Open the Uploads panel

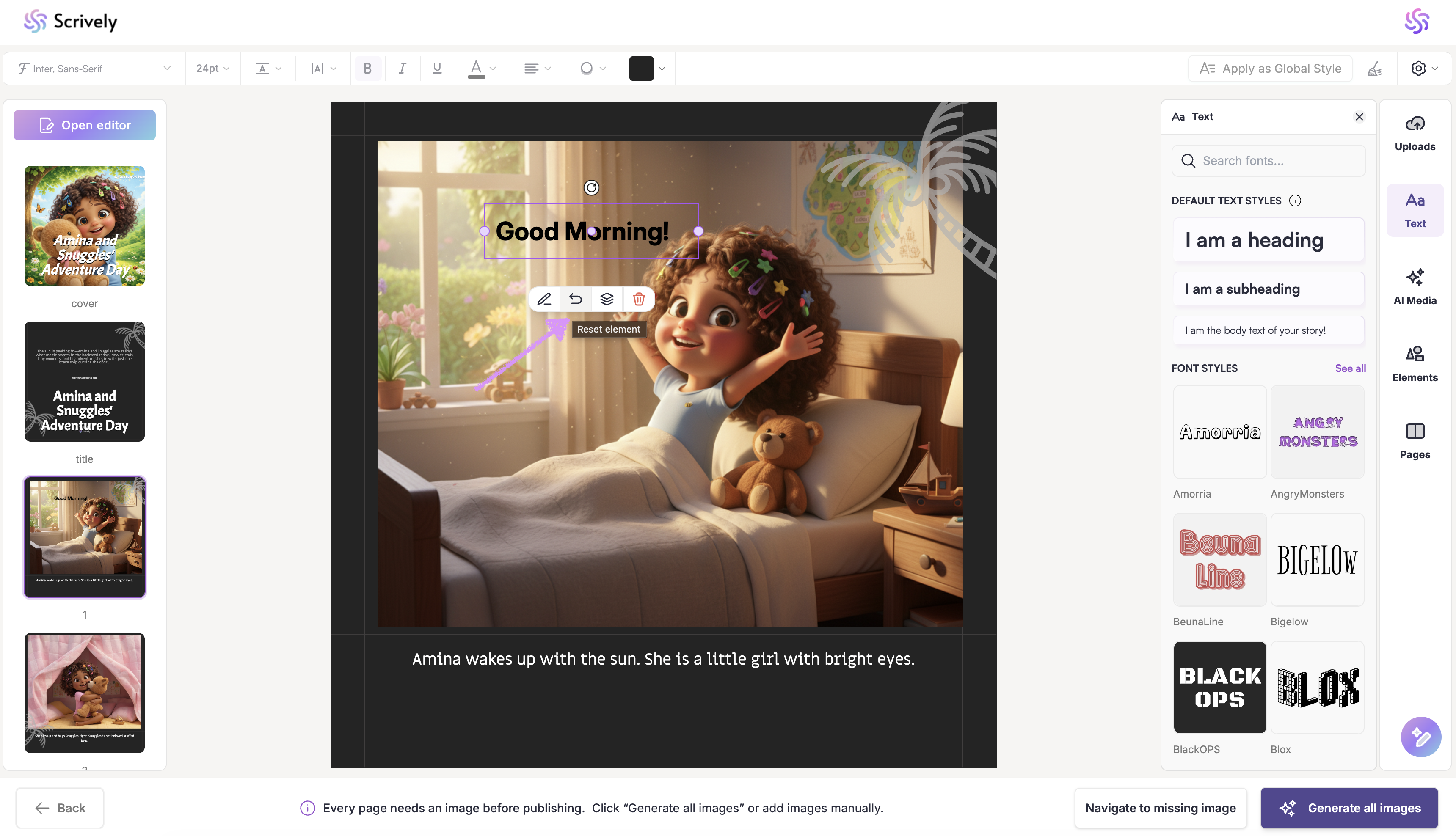tap(1414, 133)
